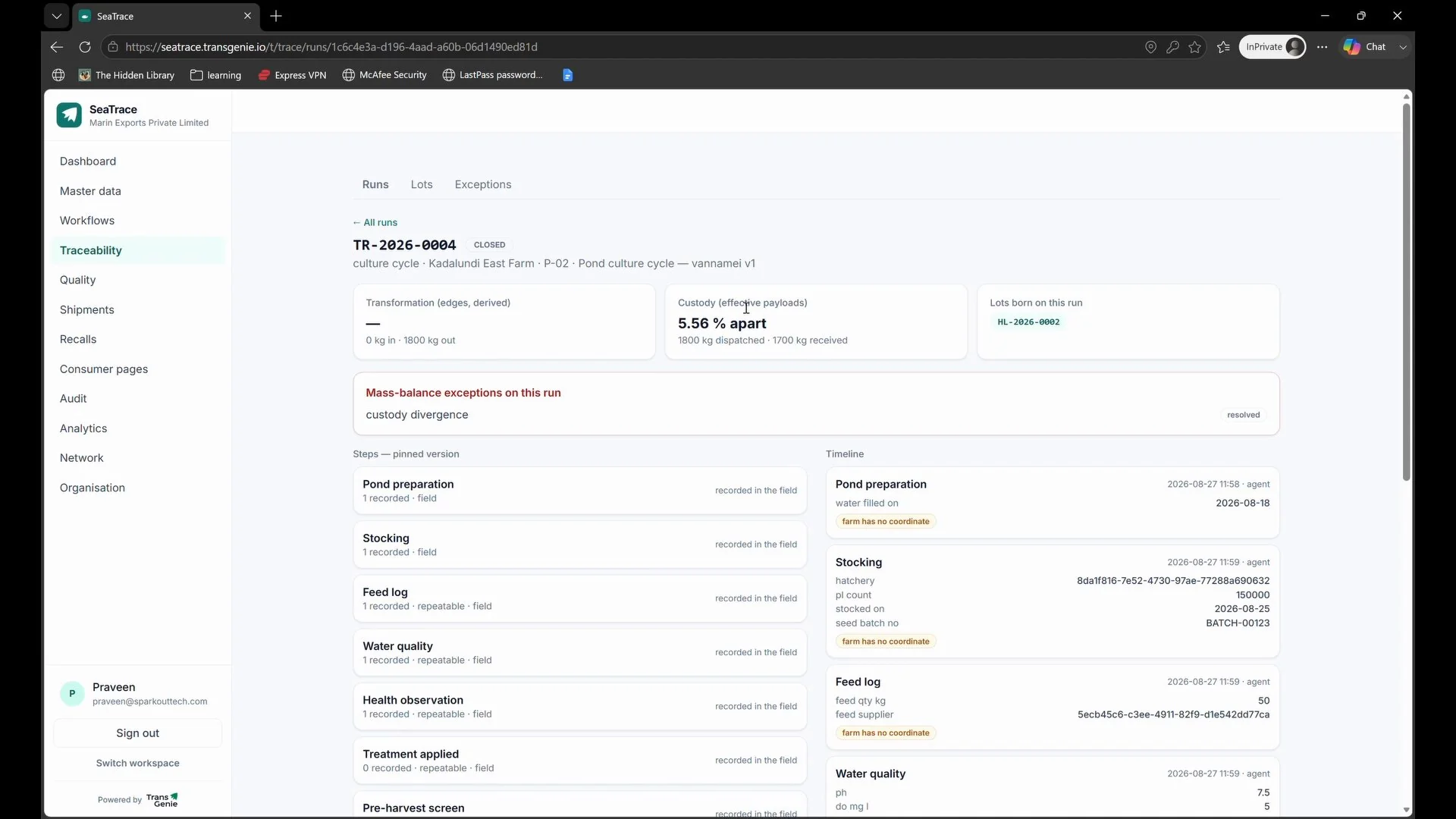
Task: Select the Runs tab
Action: 375,184
